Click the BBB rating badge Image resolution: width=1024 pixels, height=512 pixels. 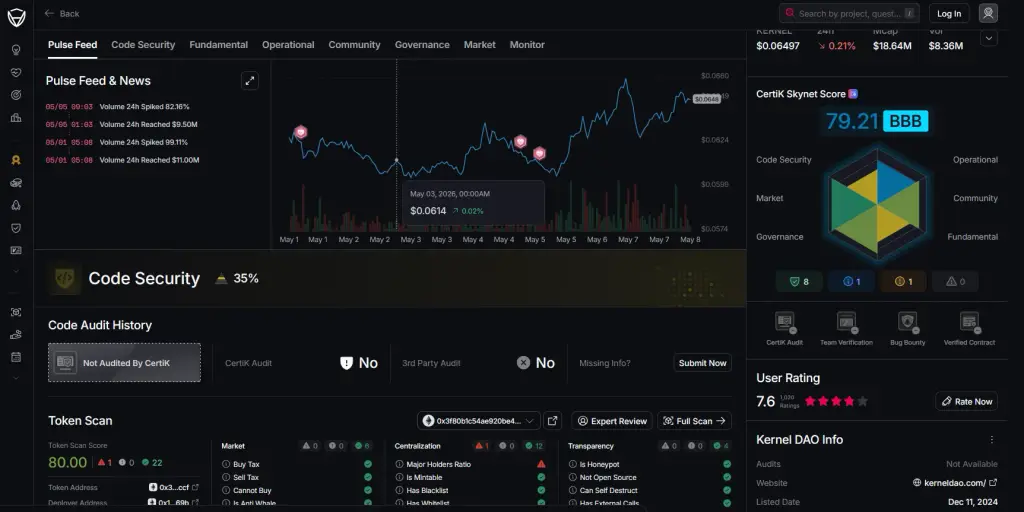click(905, 121)
